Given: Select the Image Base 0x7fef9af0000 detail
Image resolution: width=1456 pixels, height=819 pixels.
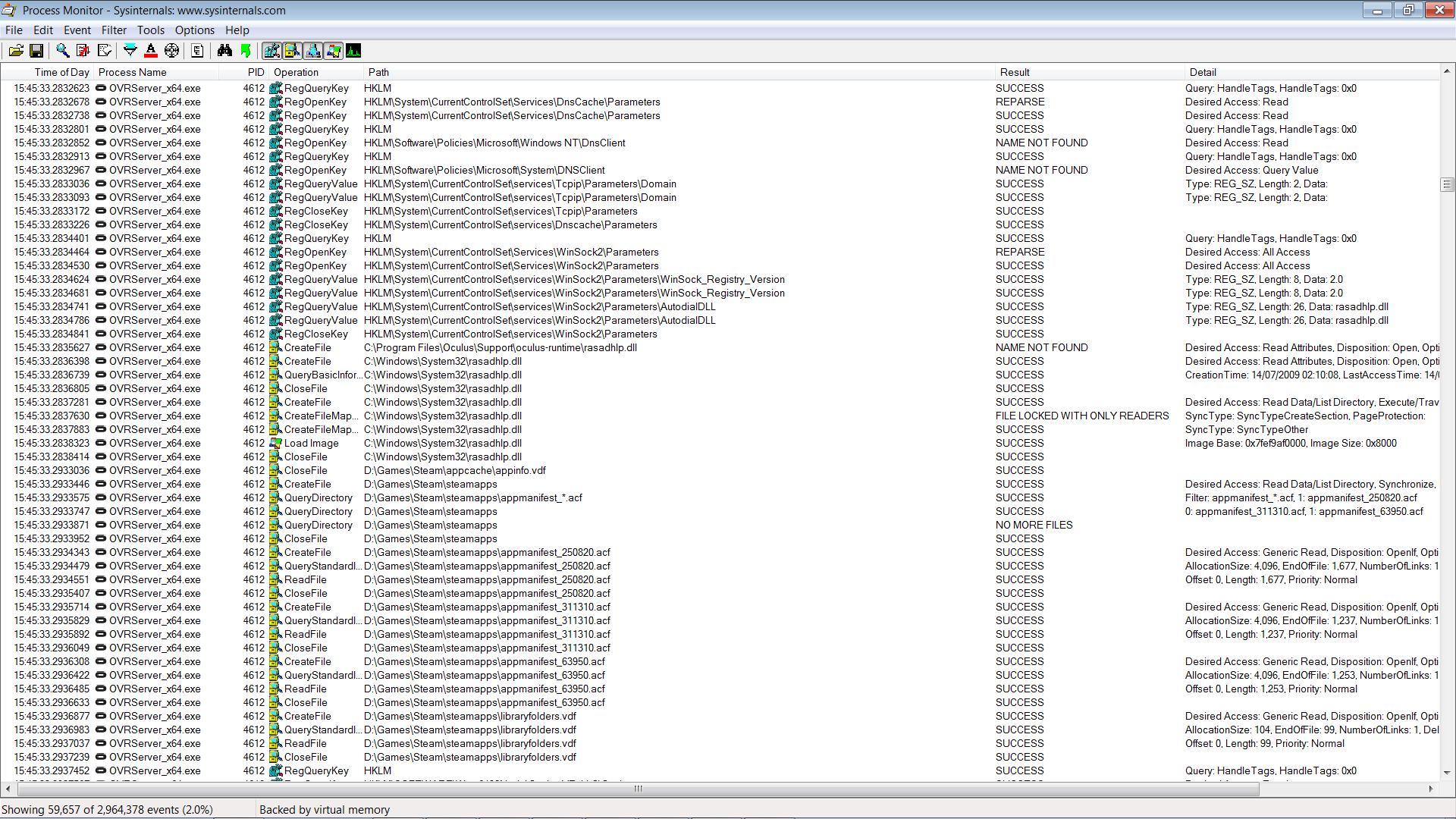Looking at the screenshot, I should click(x=1291, y=444).
